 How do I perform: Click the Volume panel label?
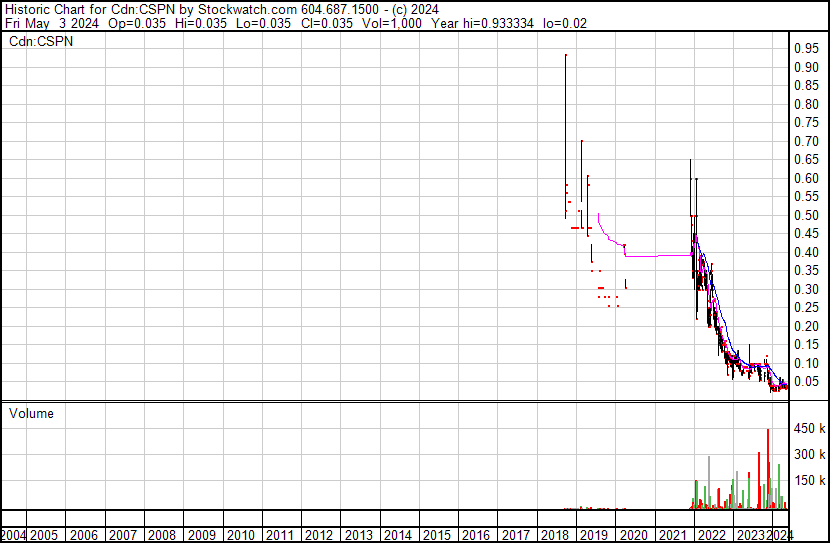tap(31, 413)
